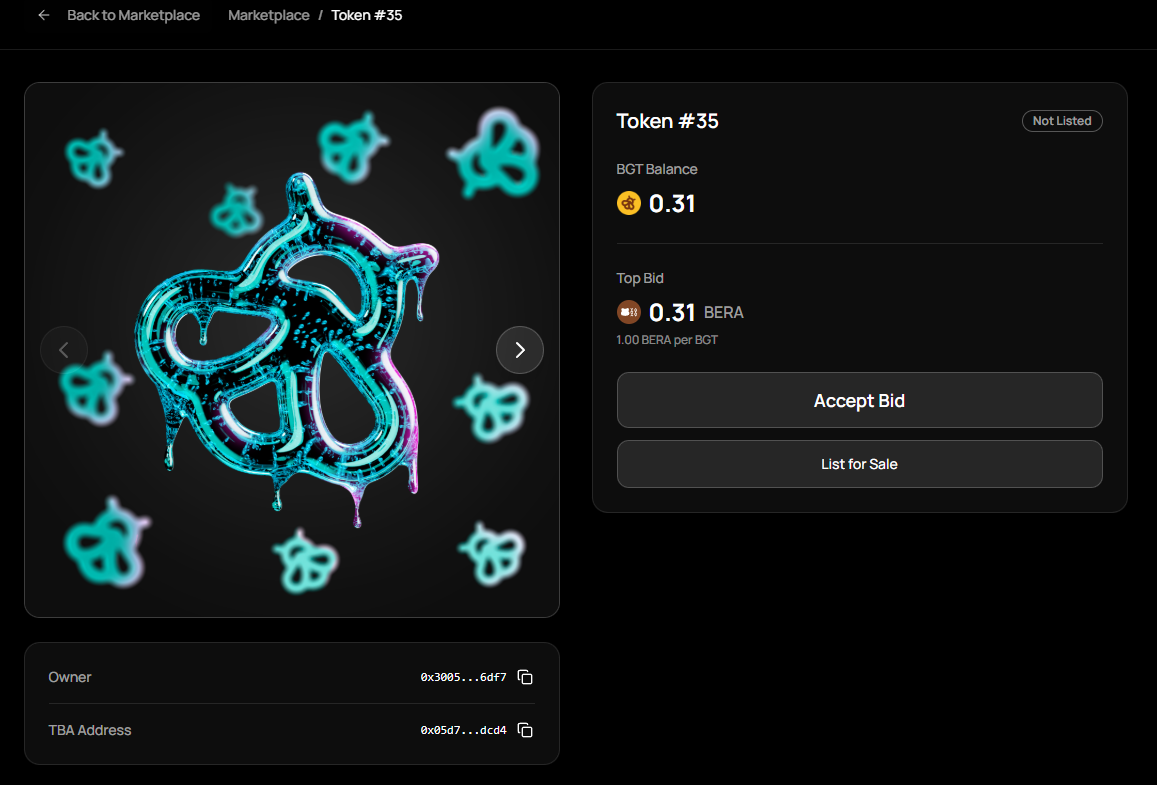This screenshot has width=1157, height=785.
Task: Click the Not Listed status badge
Action: [x=1061, y=121]
